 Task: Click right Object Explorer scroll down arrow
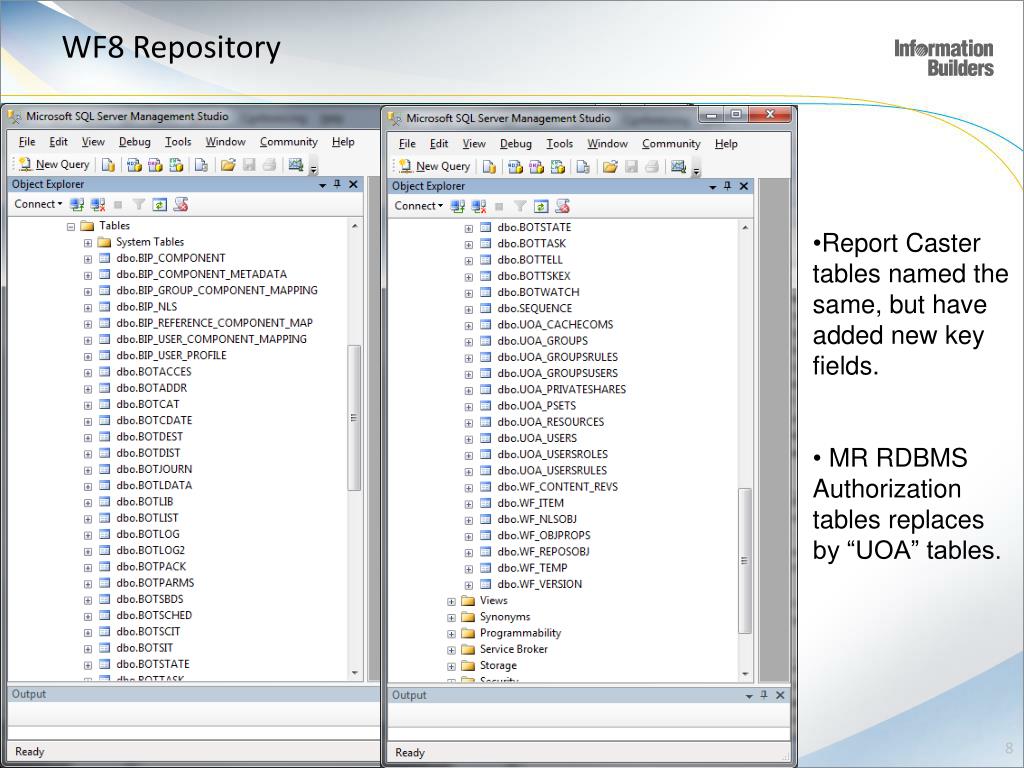(x=745, y=674)
